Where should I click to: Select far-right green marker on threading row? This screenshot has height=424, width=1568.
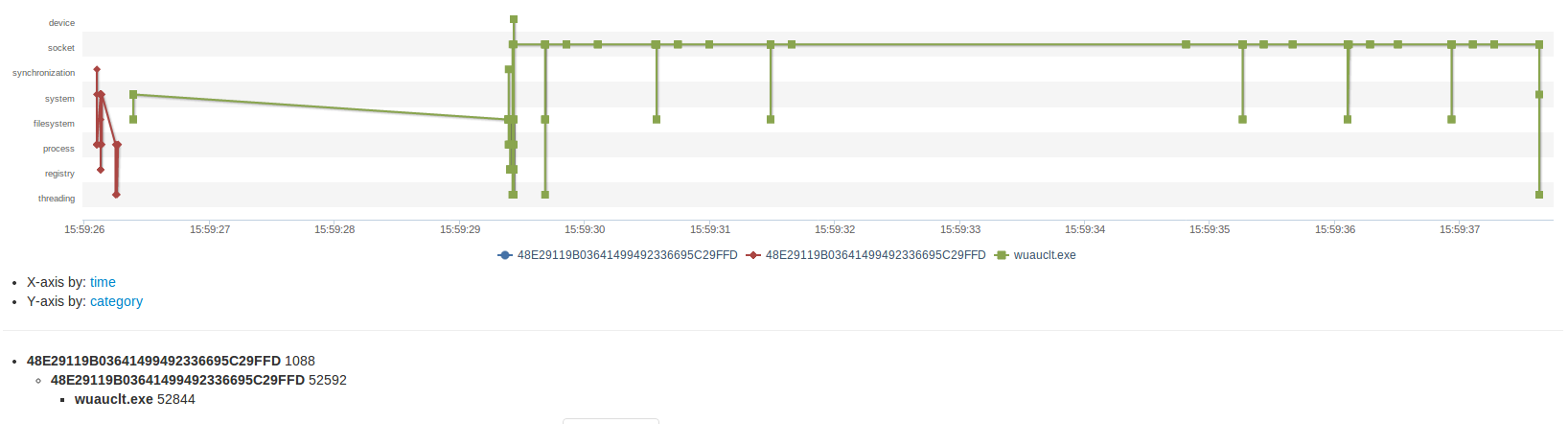[x=1539, y=195]
